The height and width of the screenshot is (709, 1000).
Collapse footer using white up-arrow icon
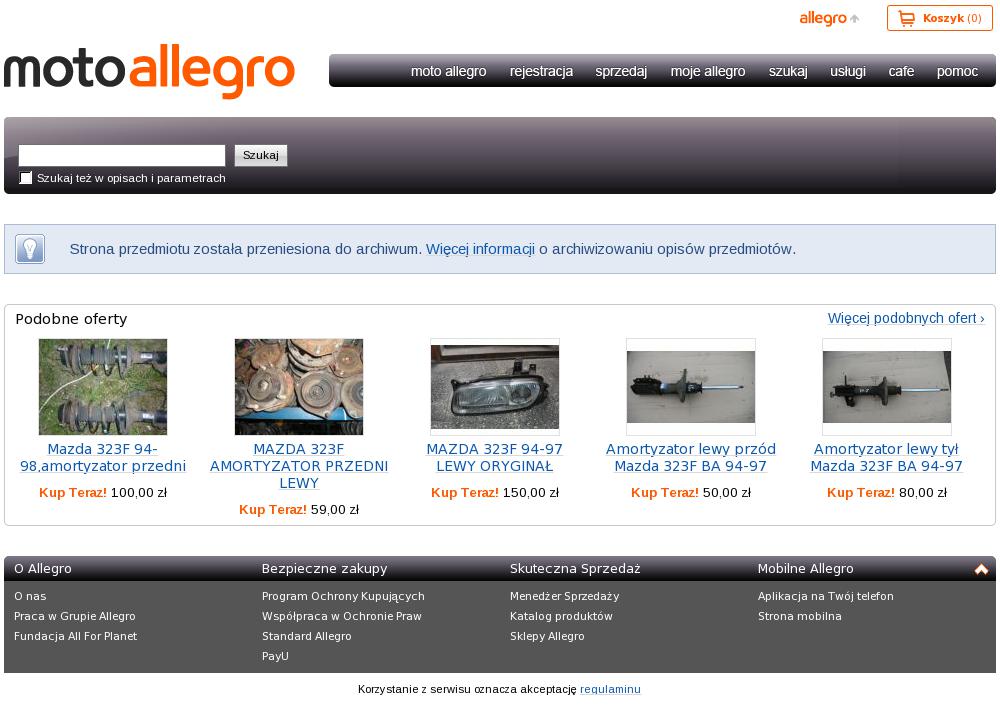[x=981, y=569]
